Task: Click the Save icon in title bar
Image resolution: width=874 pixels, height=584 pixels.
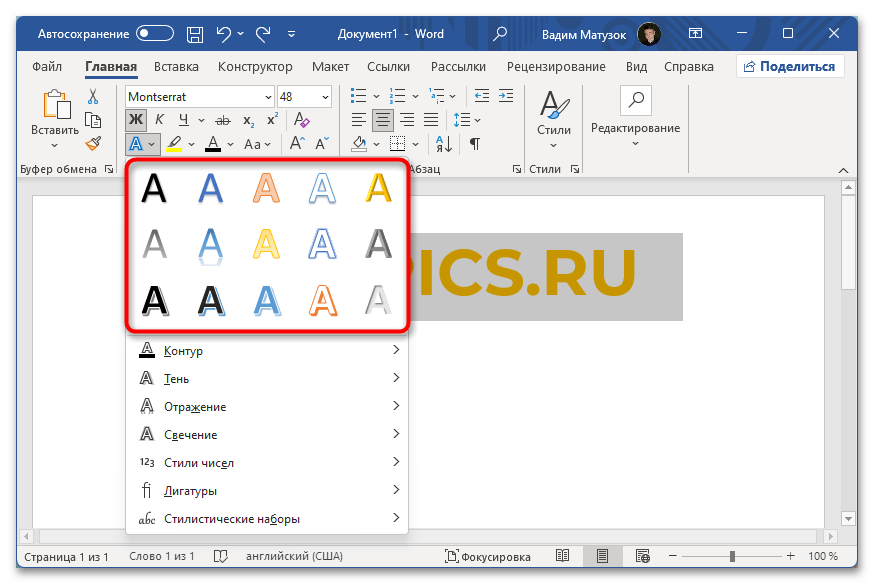Action: pyautogui.click(x=196, y=34)
